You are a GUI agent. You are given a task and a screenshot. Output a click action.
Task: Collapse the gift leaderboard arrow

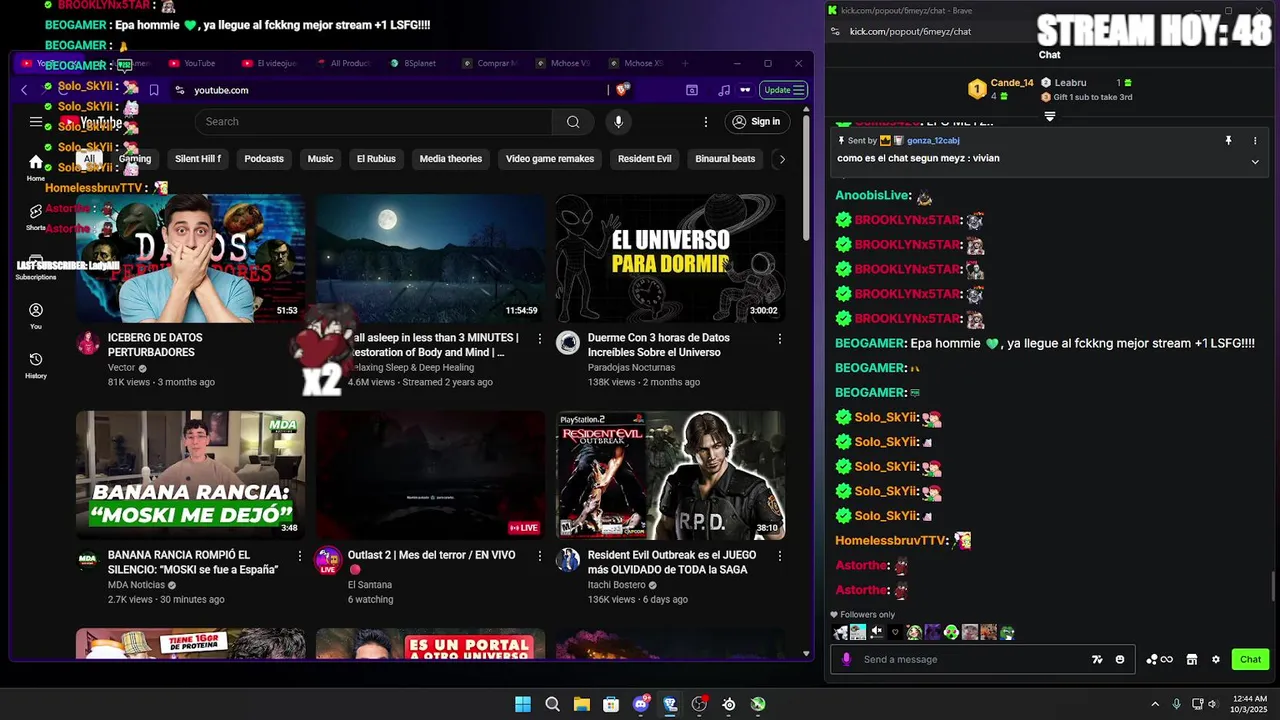[1050, 117]
